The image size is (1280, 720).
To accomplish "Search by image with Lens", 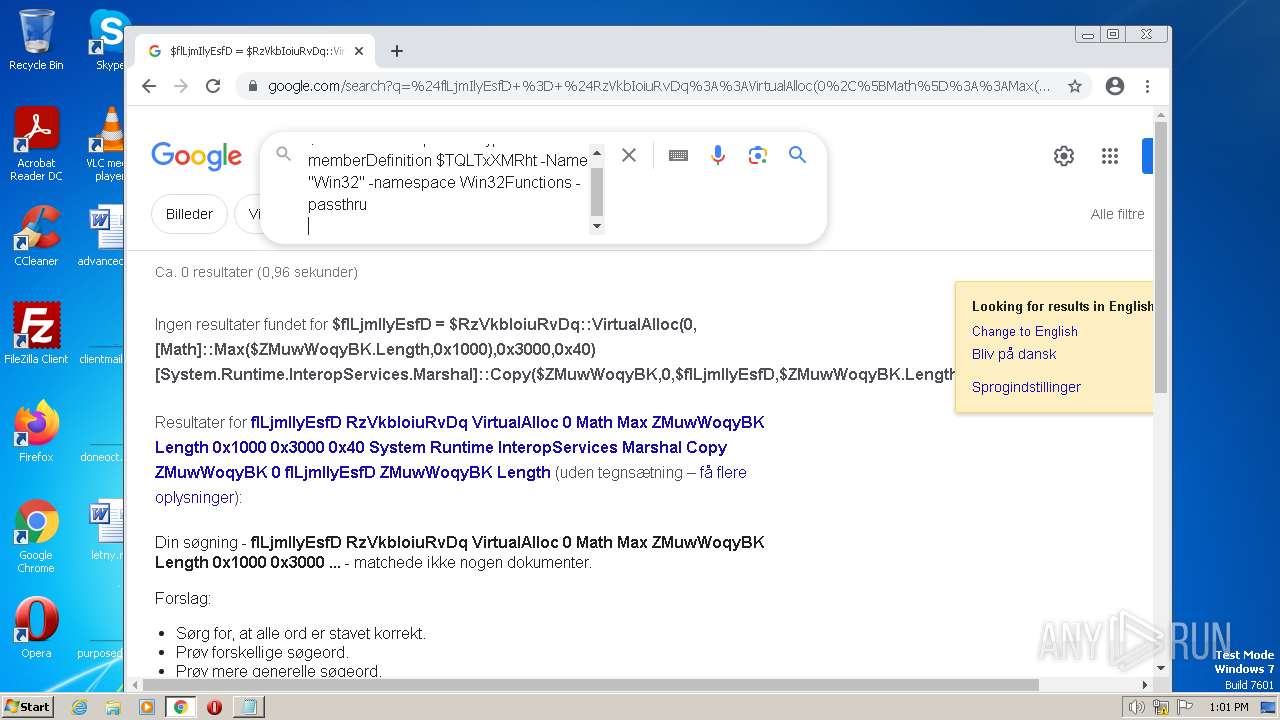I will (758, 155).
